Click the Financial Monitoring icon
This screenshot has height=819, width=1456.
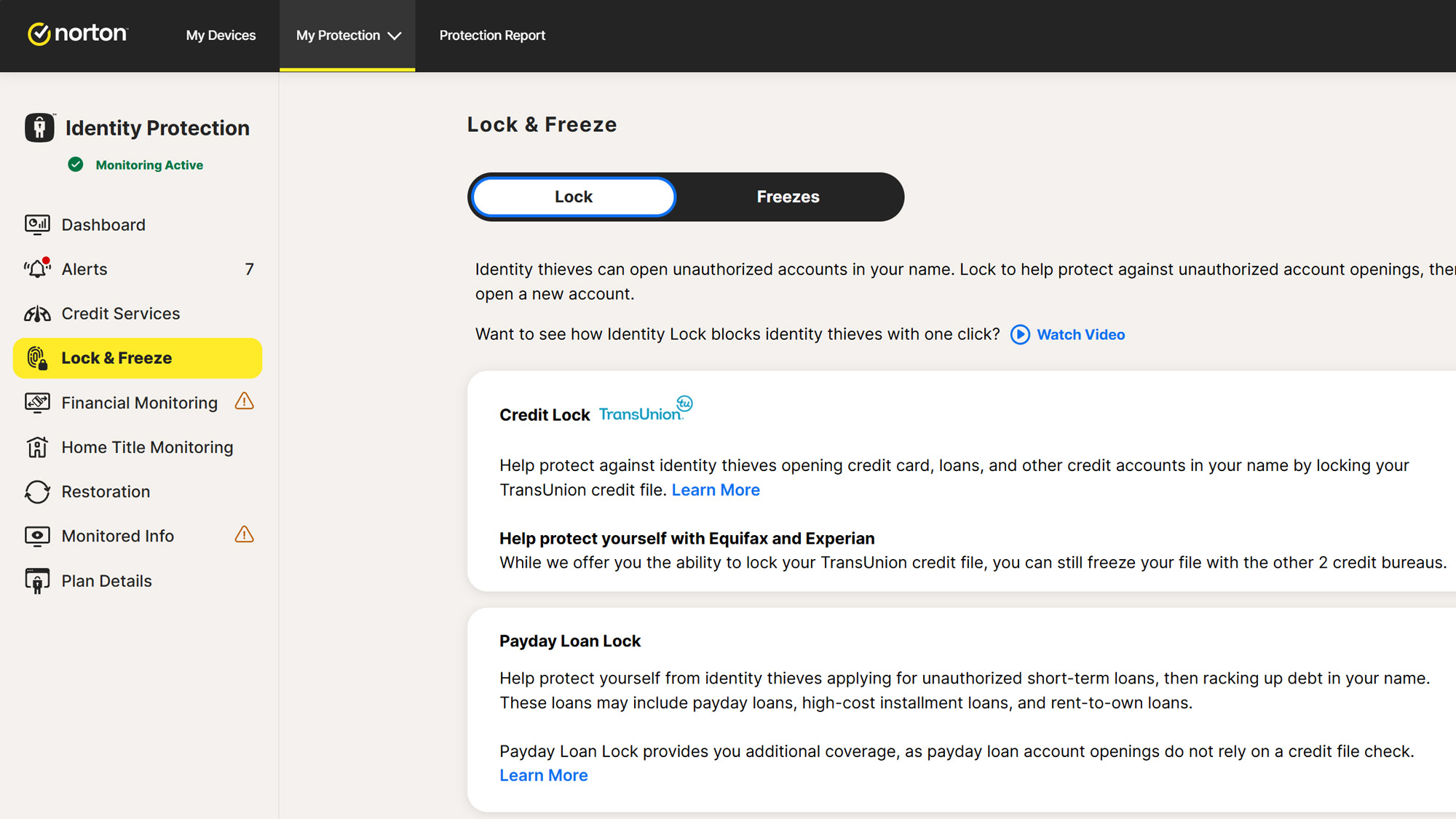click(37, 403)
